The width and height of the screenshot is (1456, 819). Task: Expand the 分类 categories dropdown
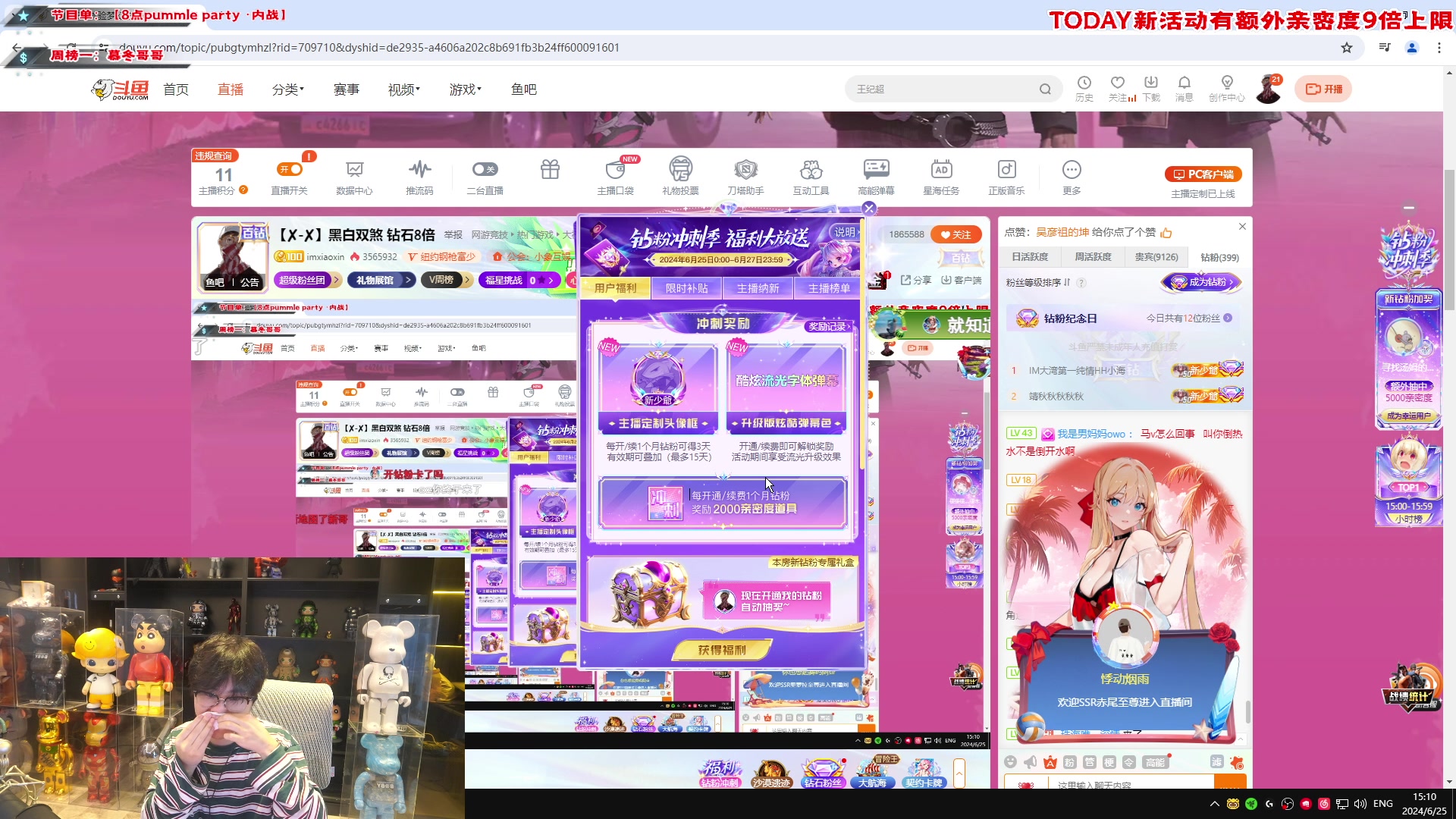pos(287,89)
